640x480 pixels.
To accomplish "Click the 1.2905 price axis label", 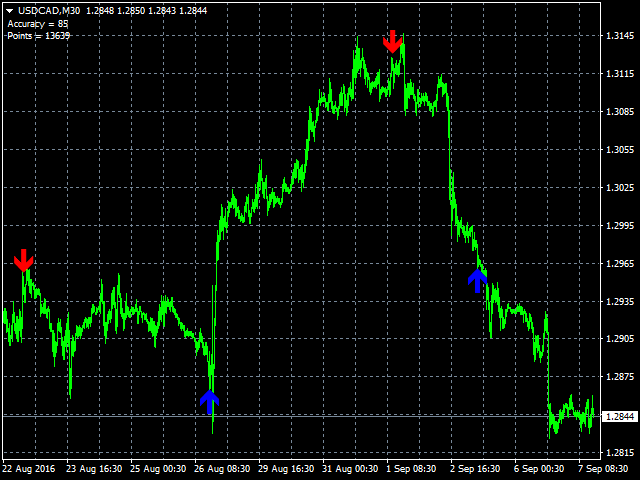I will [x=620, y=339].
